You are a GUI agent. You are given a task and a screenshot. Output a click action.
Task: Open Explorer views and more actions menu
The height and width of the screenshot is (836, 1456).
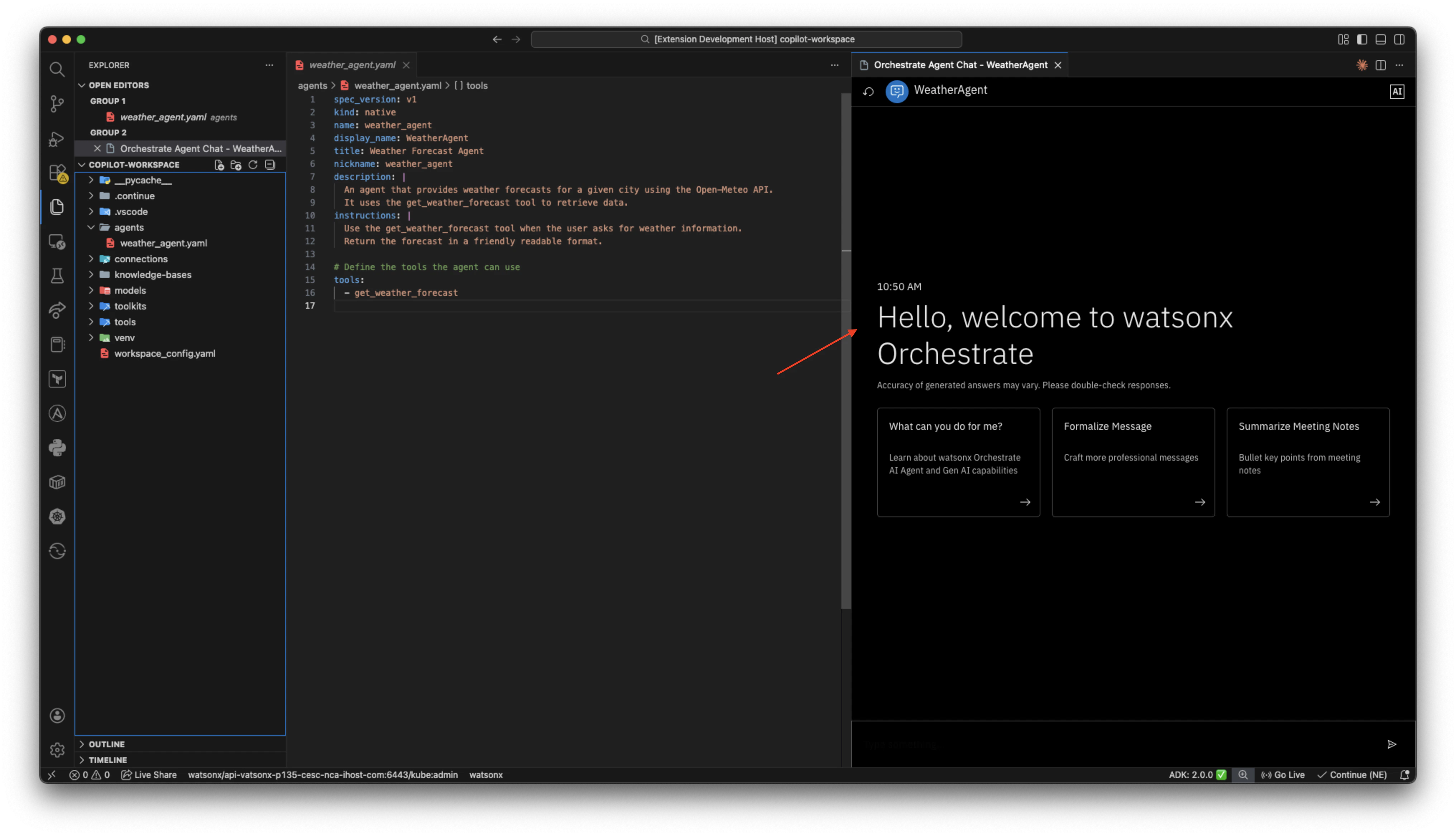(x=269, y=65)
